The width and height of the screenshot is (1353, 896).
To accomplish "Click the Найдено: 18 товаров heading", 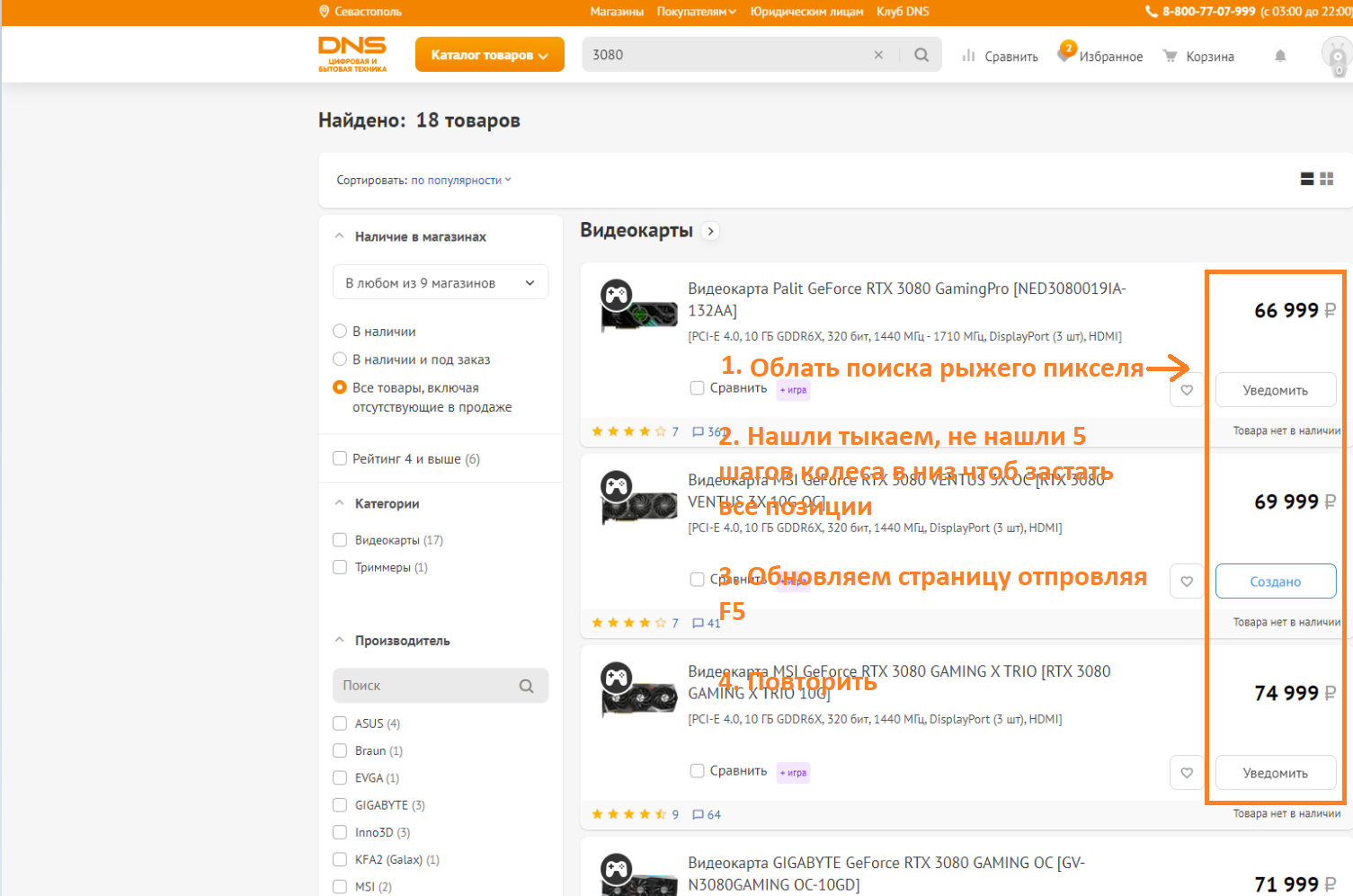I will (x=419, y=120).
